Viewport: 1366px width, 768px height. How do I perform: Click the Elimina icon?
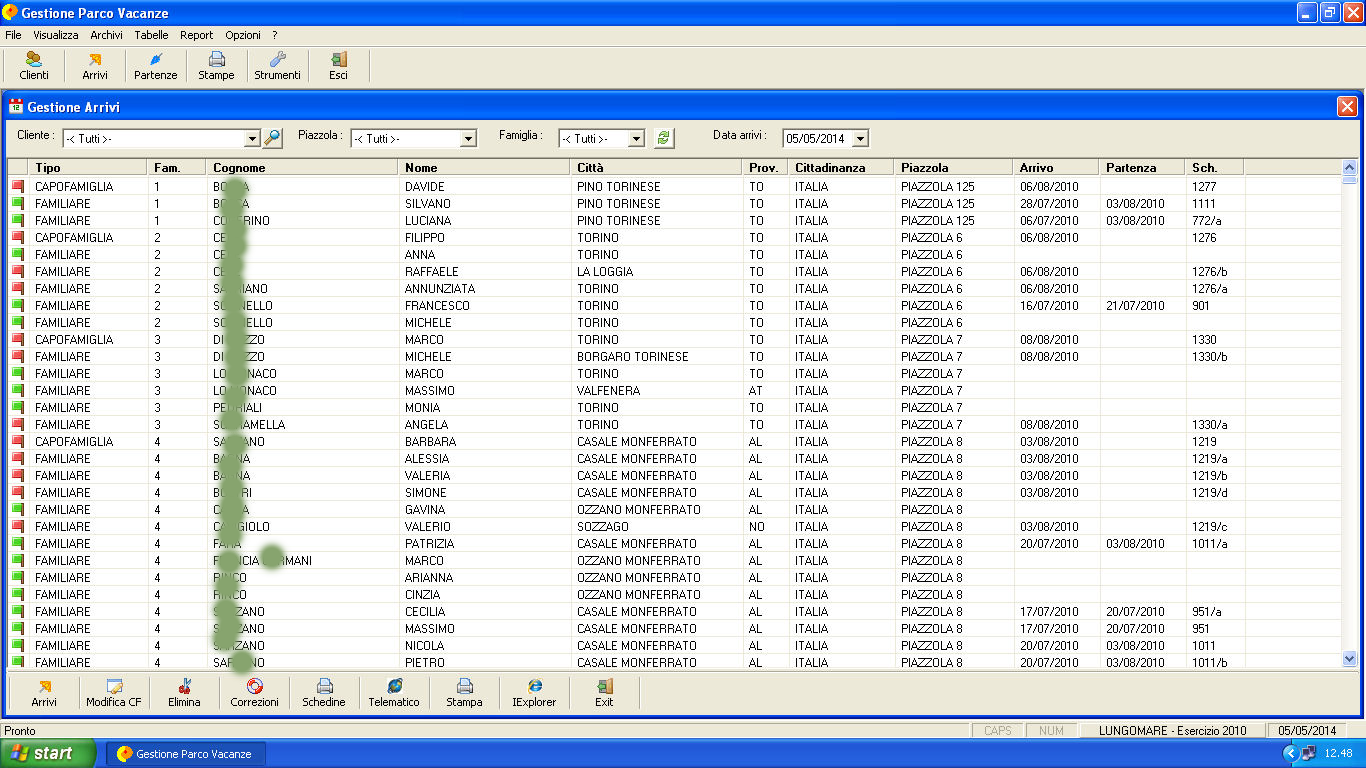click(x=184, y=693)
